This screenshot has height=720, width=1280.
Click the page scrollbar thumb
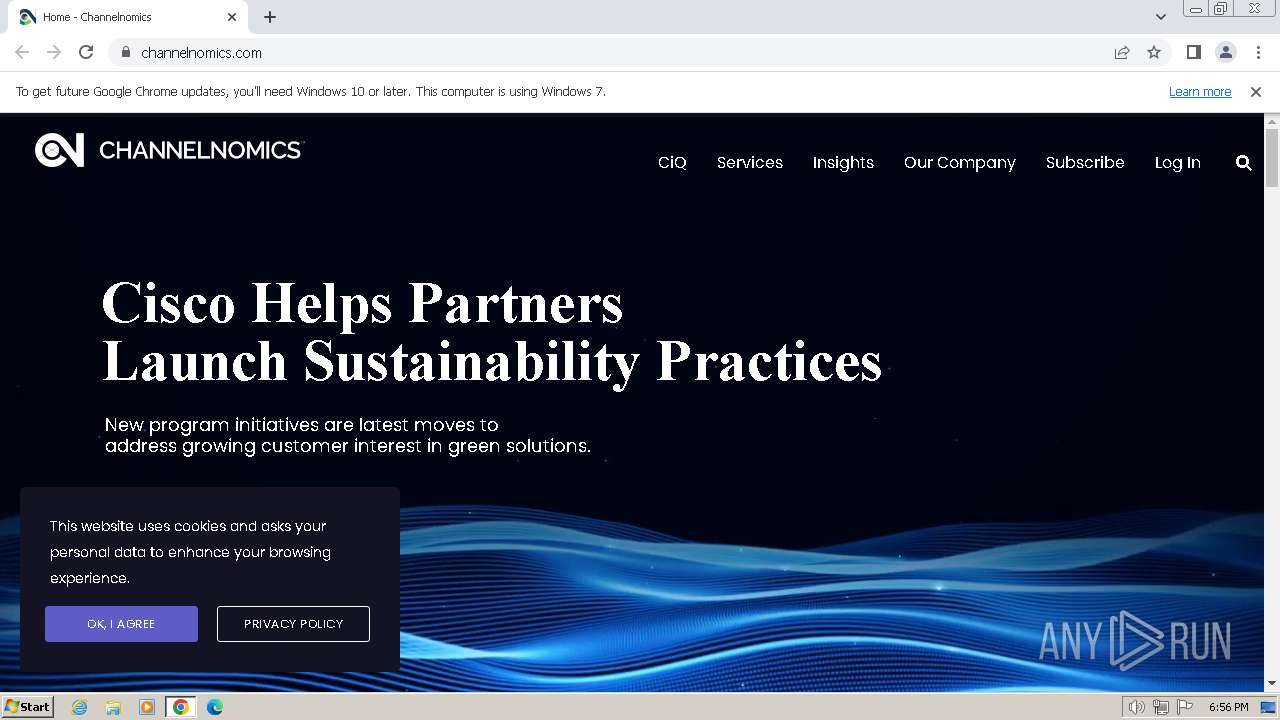point(1272,157)
